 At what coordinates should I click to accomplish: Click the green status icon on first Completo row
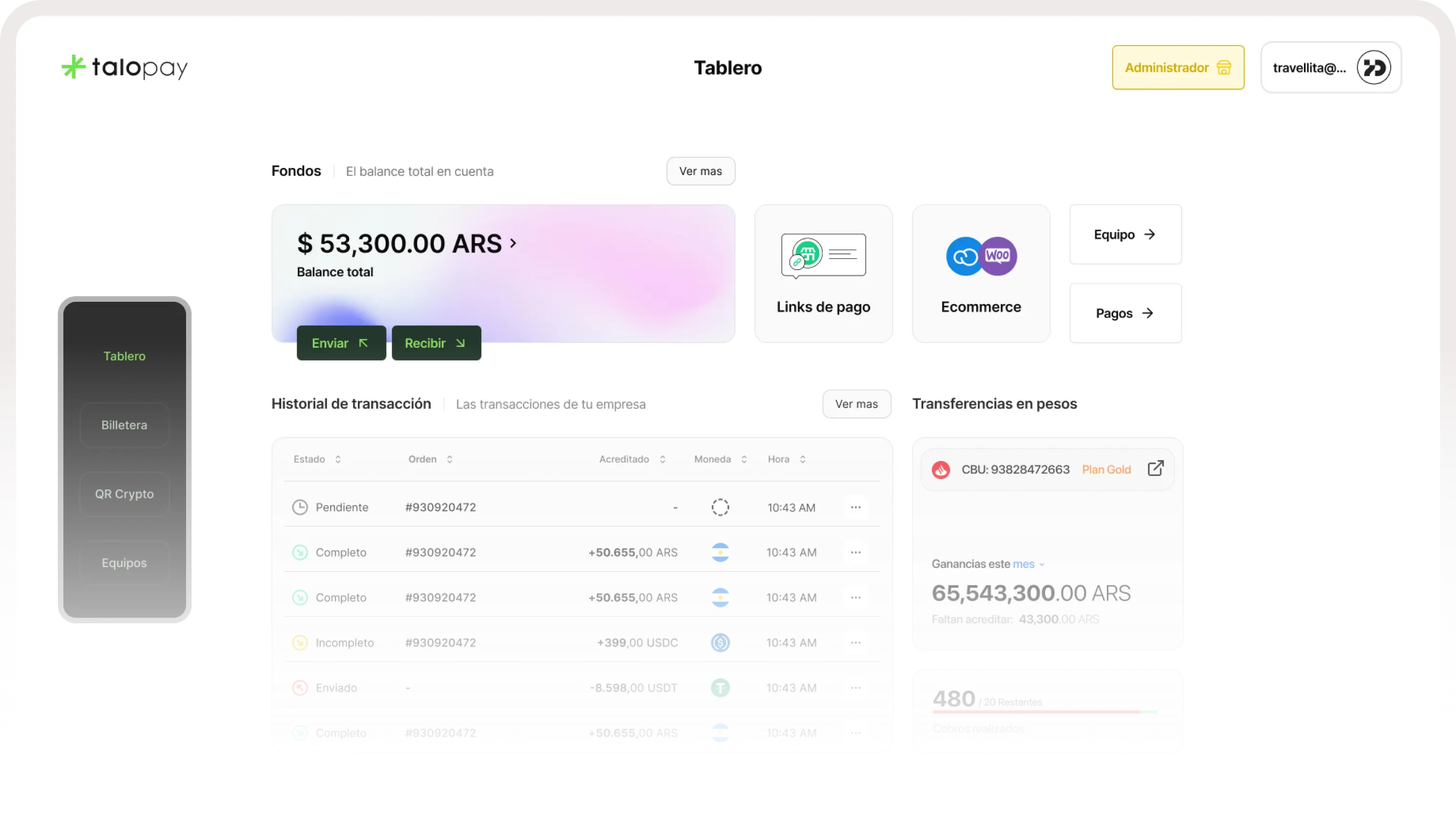(x=300, y=552)
